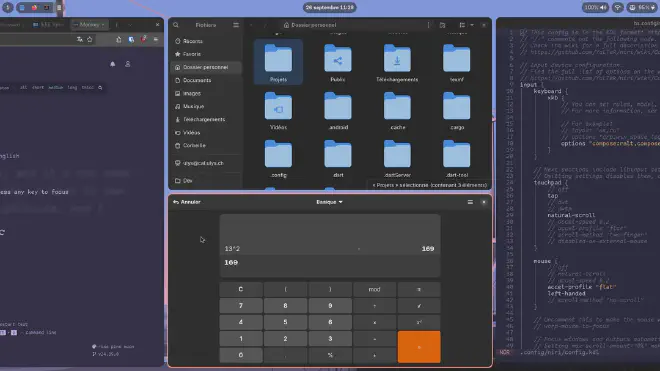Open the search icon in Fichiers
Screen dimensions: 660x371
click(x=176, y=25)
